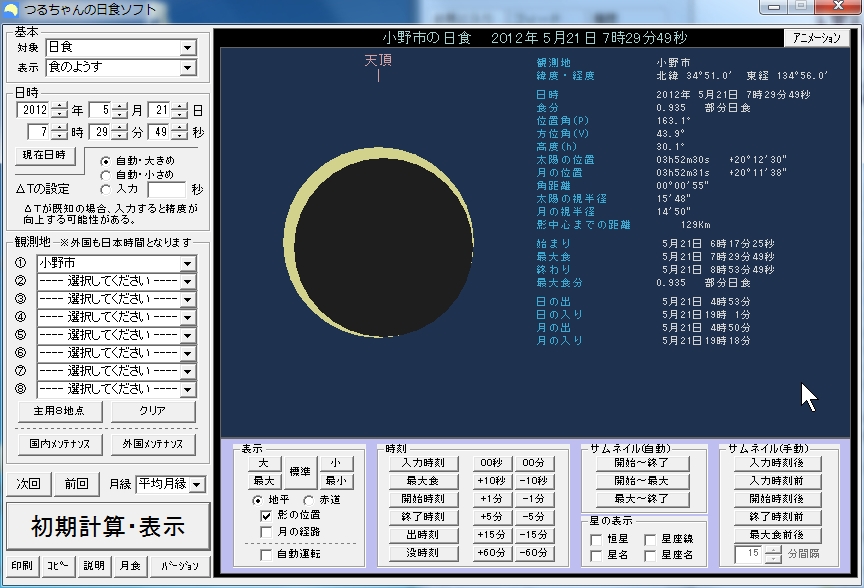Image resolution: width=864 pixels, height=588 pixels.
Task: Select the 赤道 radio button
Action: tap(309, 500)
